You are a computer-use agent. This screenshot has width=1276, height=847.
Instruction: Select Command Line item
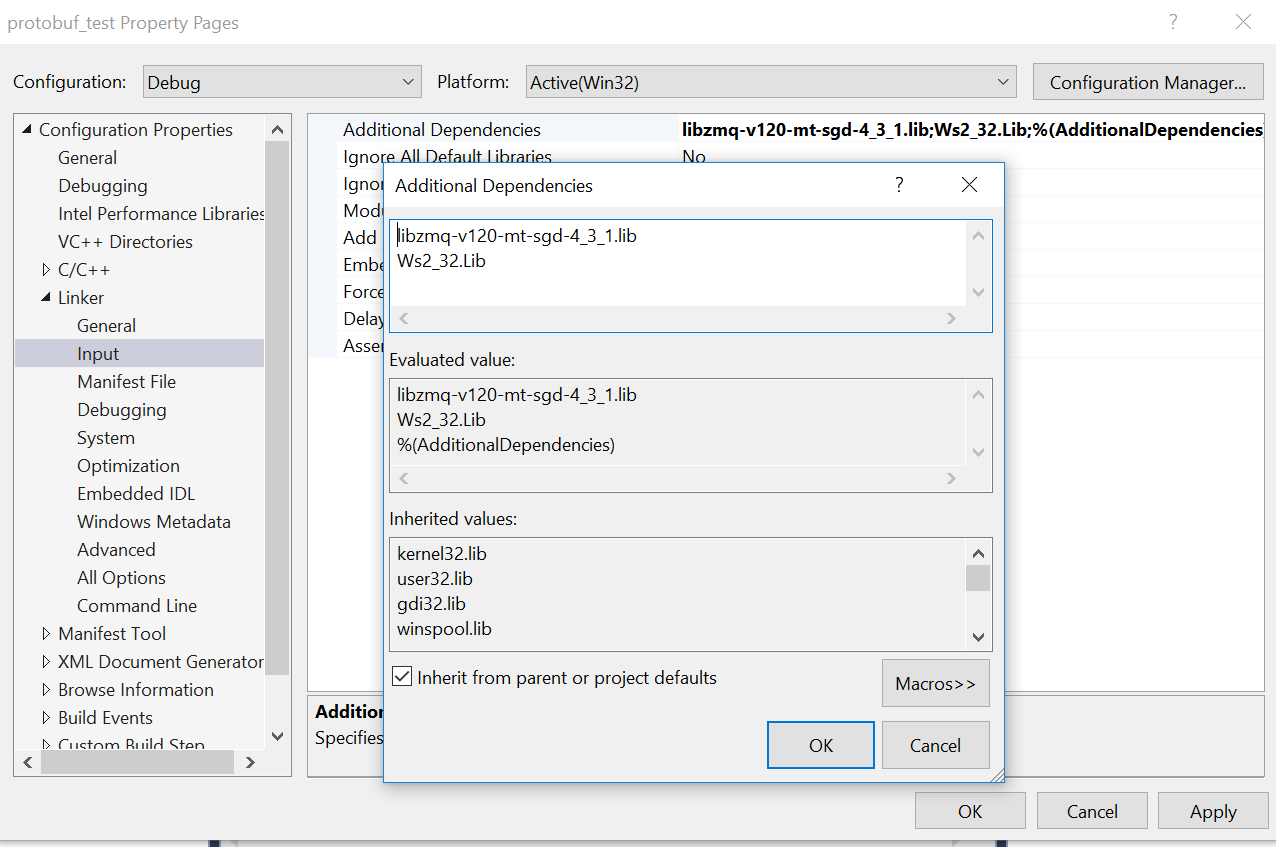137,606
